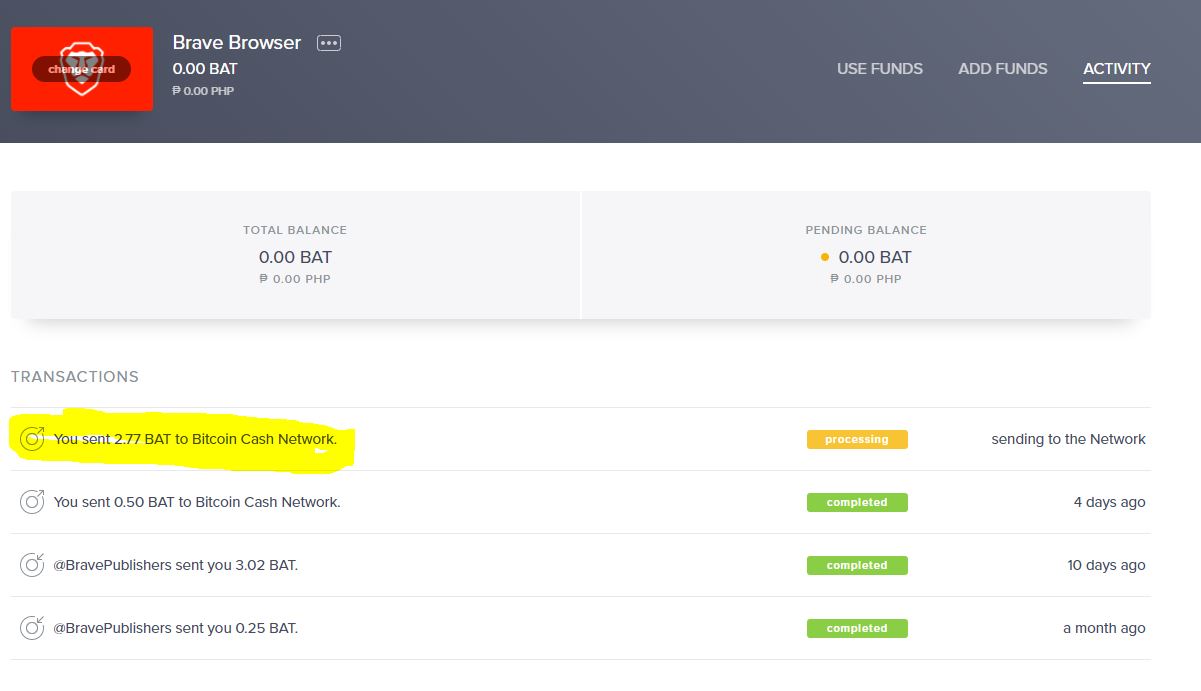
Task: Click the sent icon for 2.77 BAT transaction
Action: (33, 438)
